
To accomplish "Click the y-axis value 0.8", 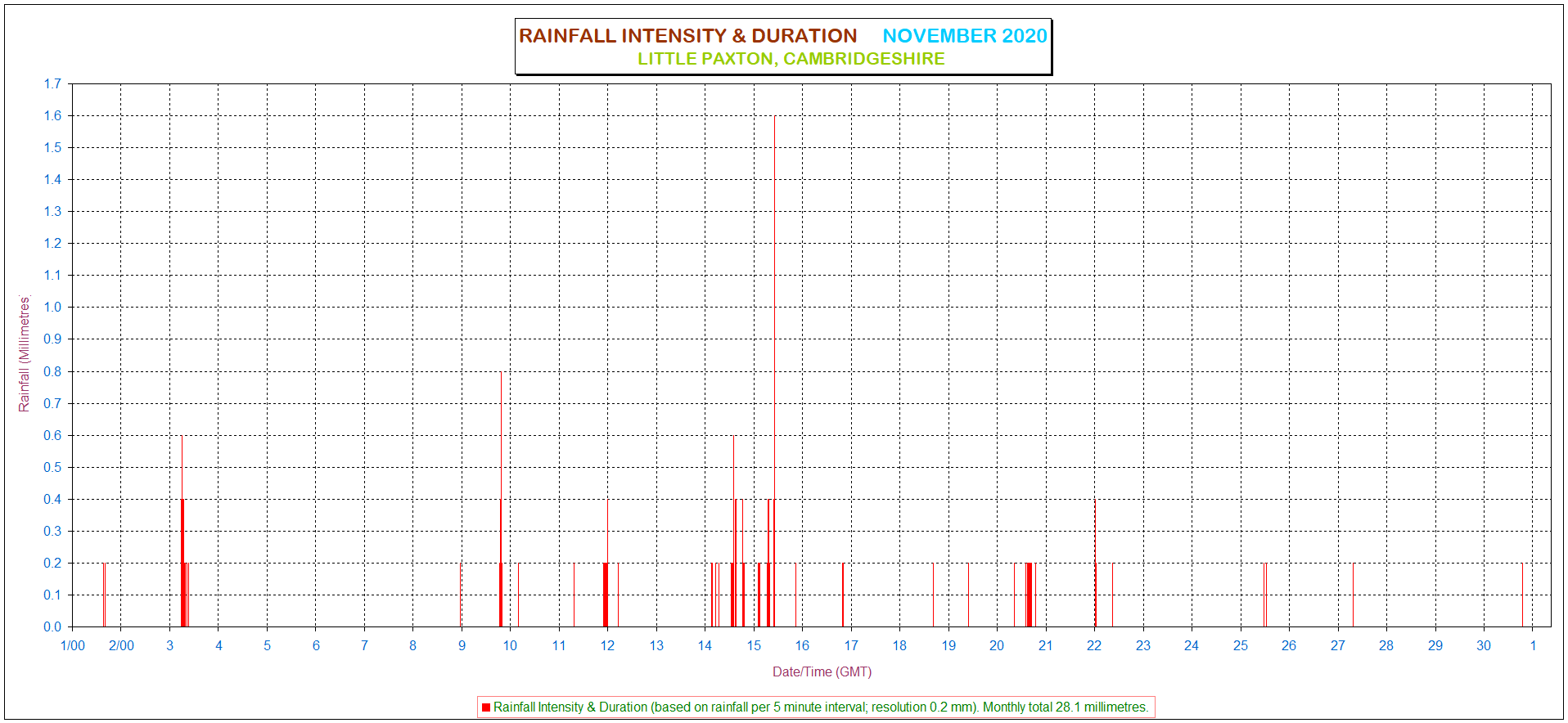I will coord(52,371).
